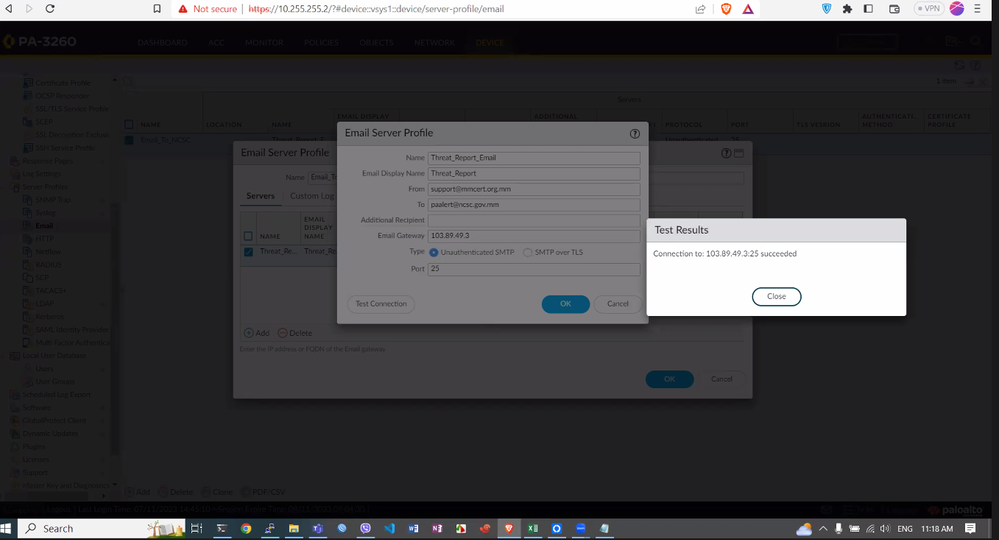Switch to the Servers tab in back dialog

261,196
